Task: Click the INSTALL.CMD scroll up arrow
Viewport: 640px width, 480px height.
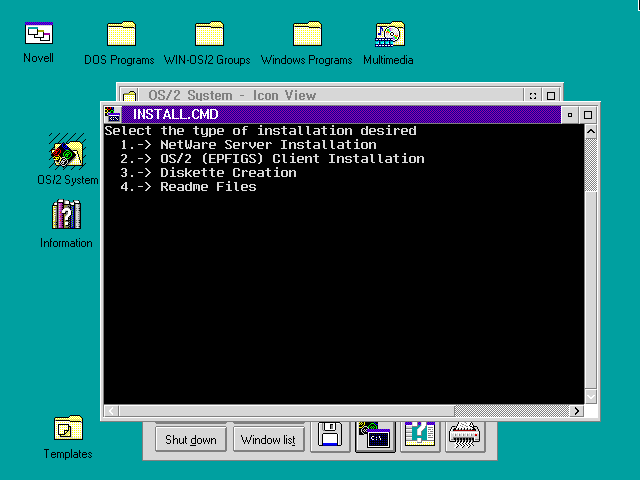Action: point(591,131)
